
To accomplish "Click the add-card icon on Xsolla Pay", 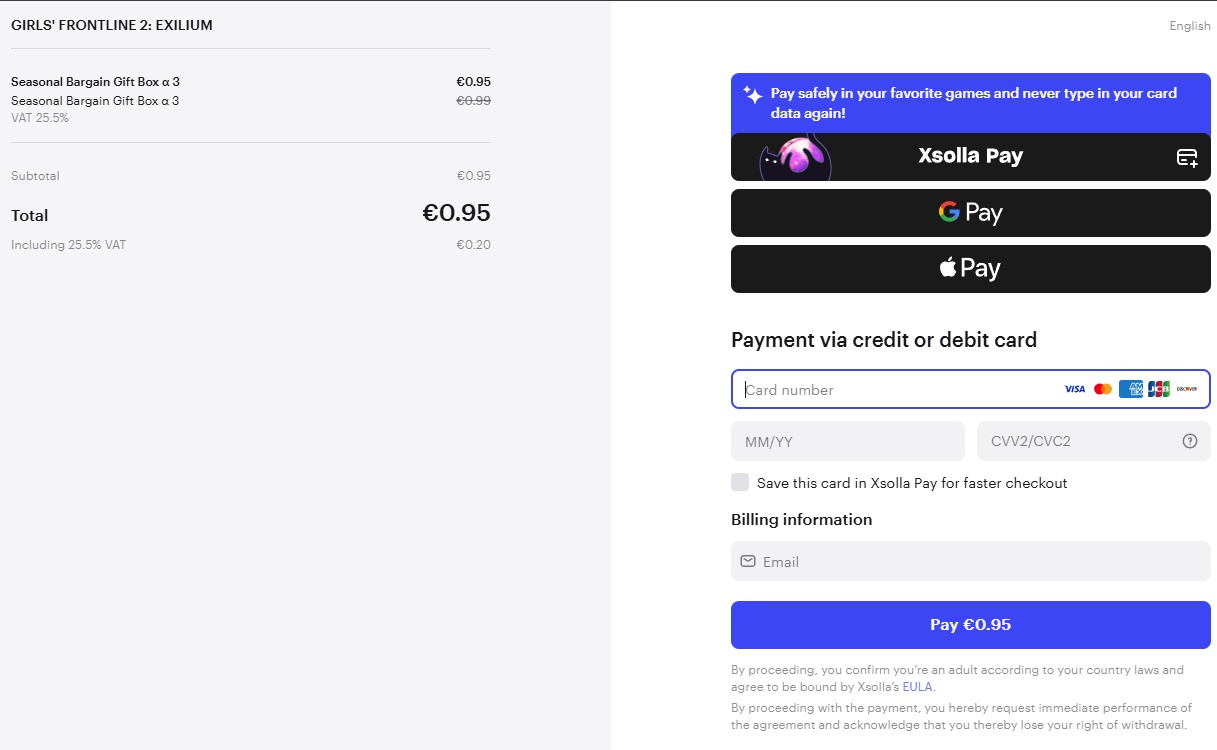I will [1187, 157].
